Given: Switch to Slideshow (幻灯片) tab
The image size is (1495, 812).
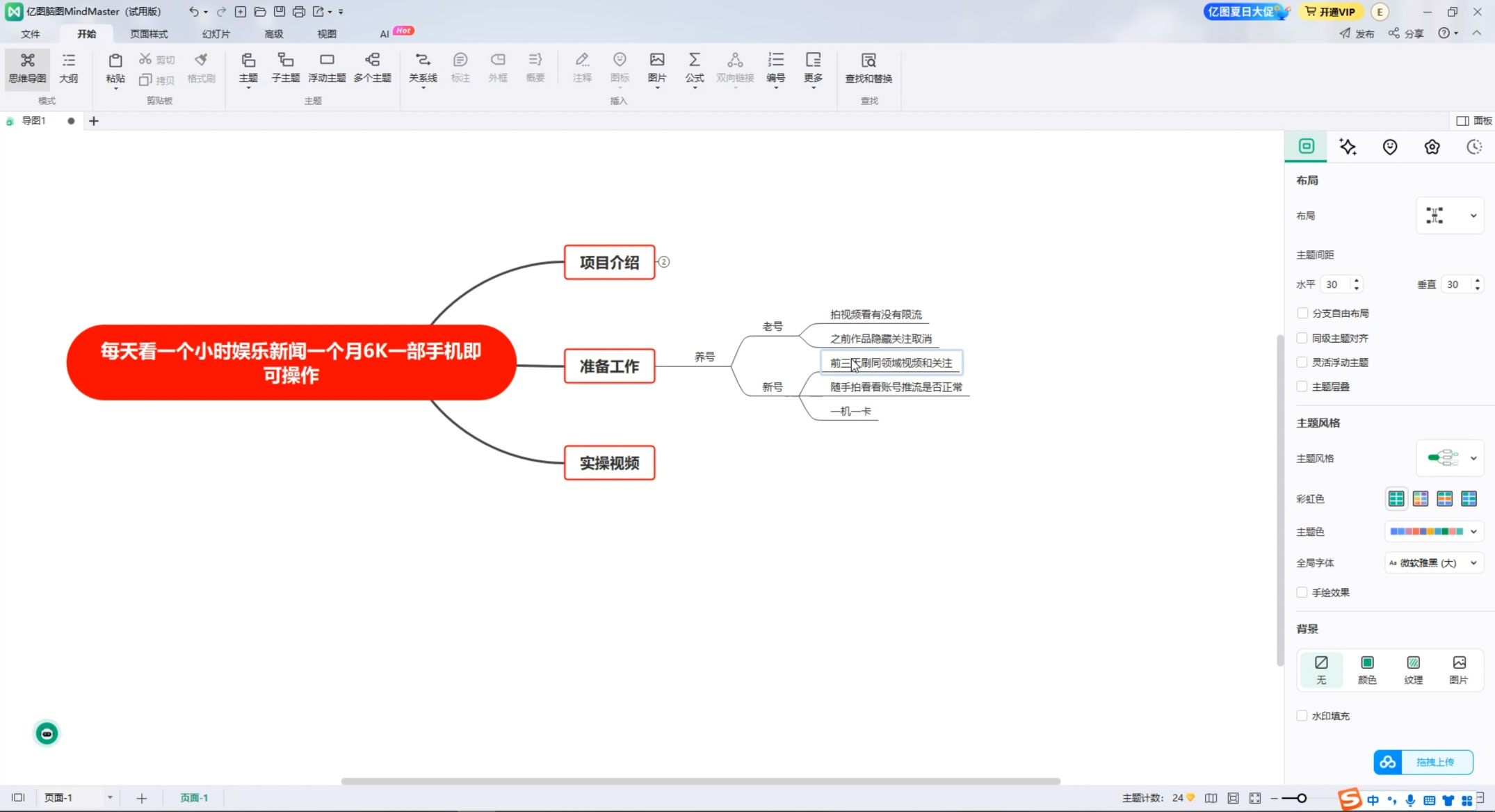Looking at the screenshot, I should [216, 33].
